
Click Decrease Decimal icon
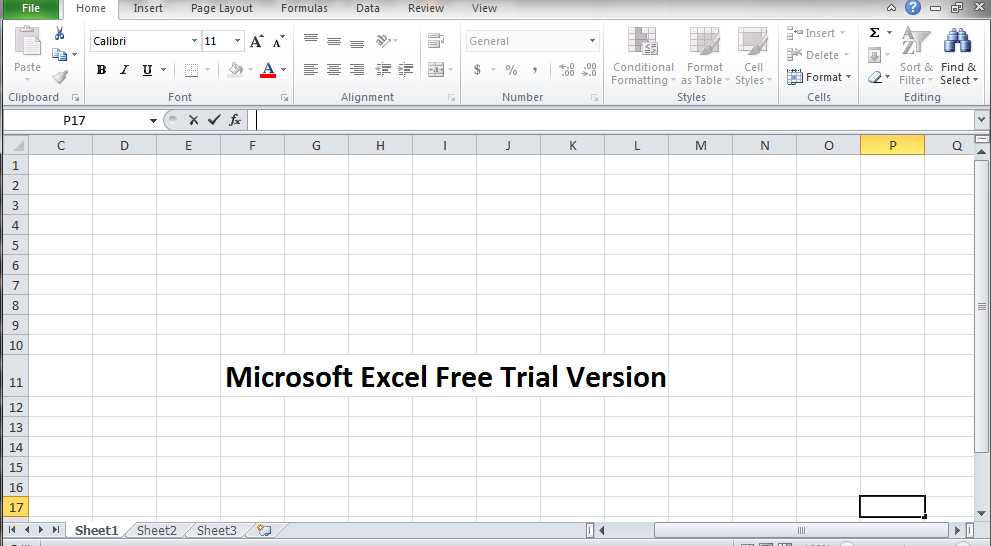[589, 70]
